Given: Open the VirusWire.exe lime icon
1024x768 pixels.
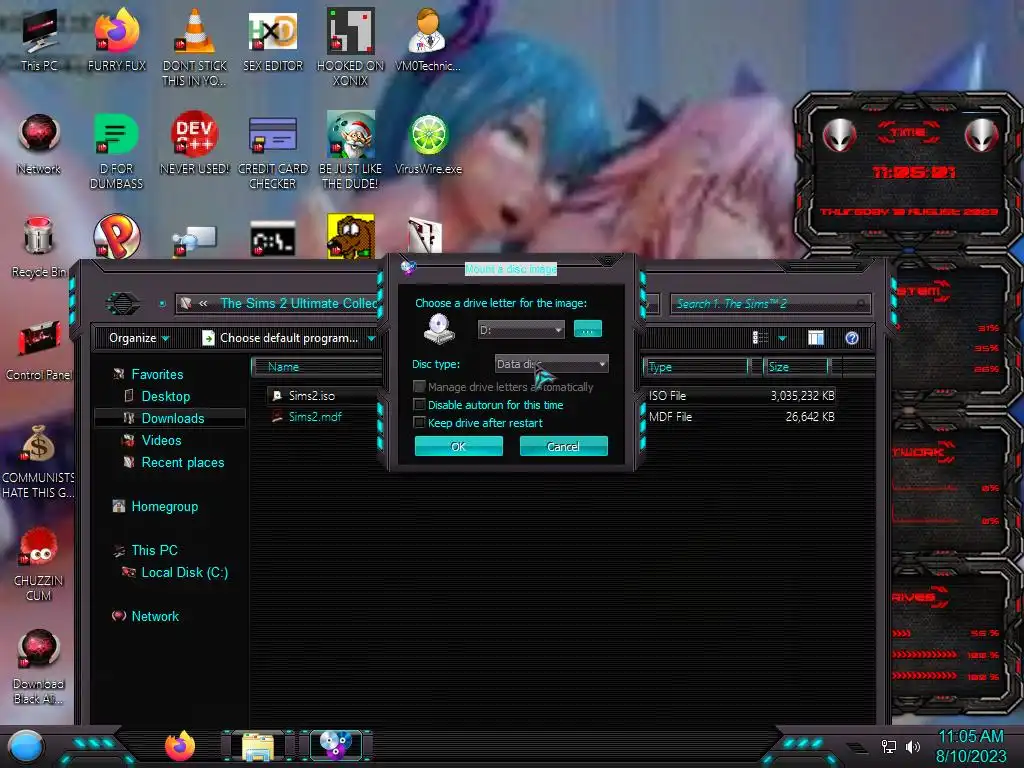Looking at the screenshot, I should click(x=428, y=144).
